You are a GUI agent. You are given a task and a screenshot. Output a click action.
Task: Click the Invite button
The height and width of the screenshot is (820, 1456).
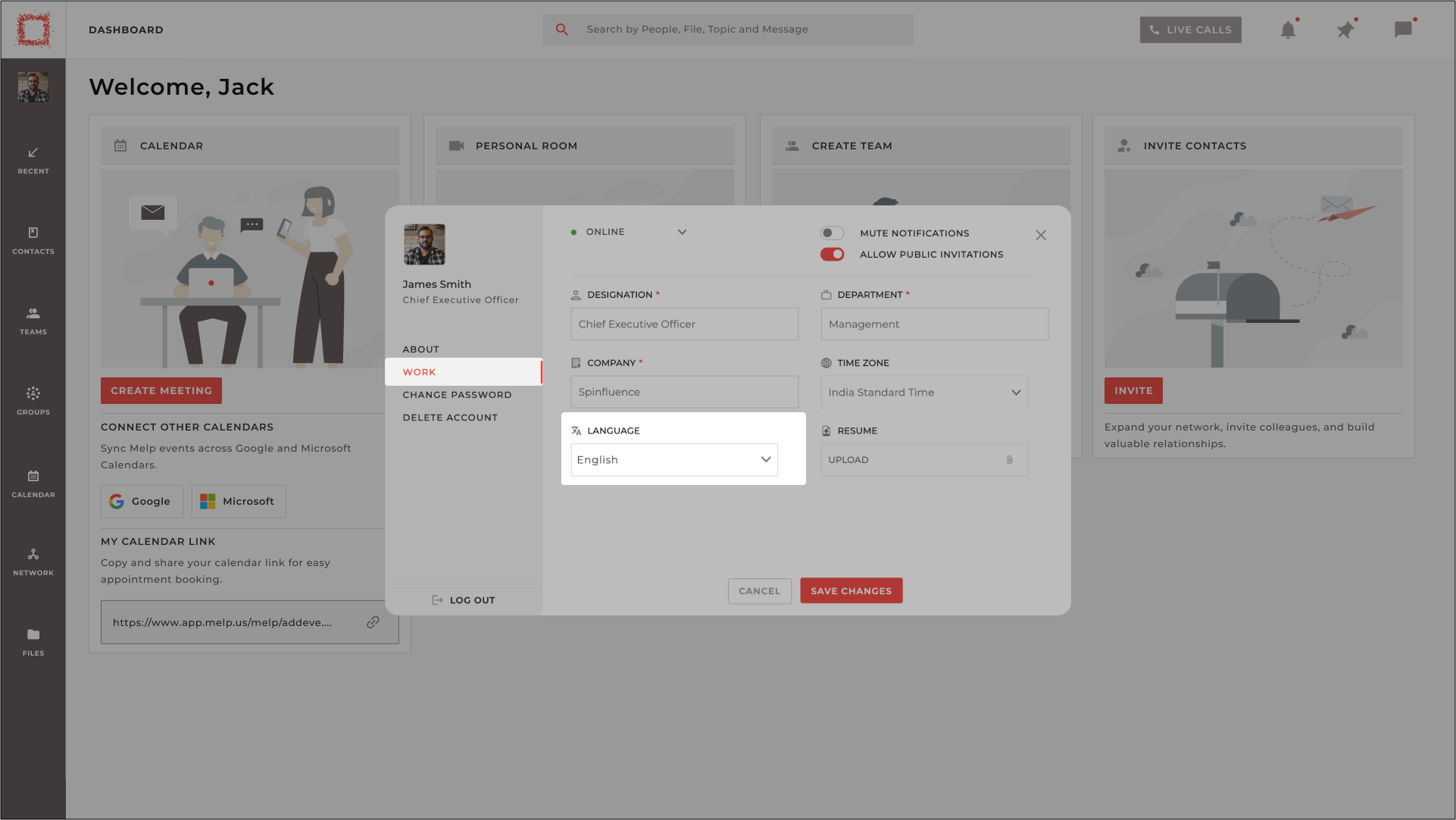point(1133,391)
